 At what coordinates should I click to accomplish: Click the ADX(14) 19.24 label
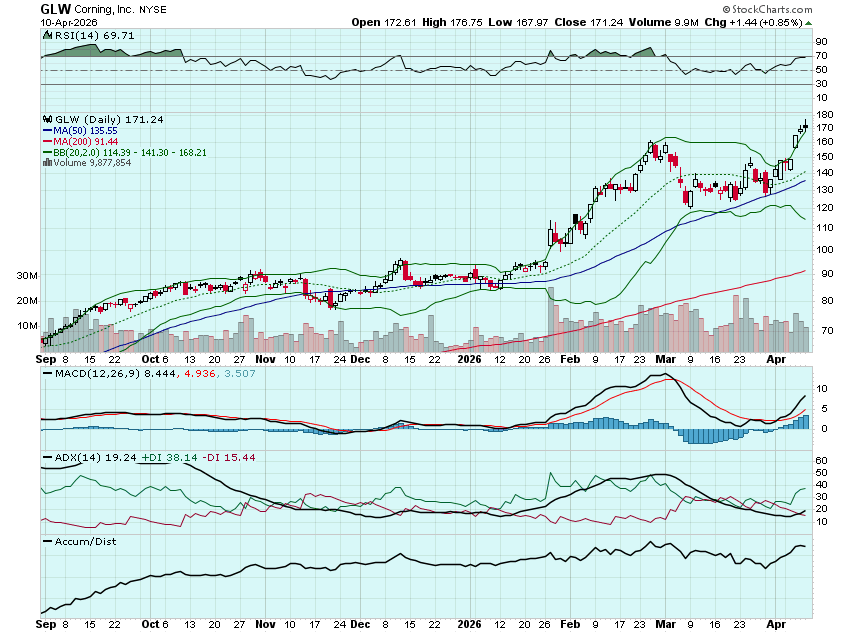tap(95, 458)
